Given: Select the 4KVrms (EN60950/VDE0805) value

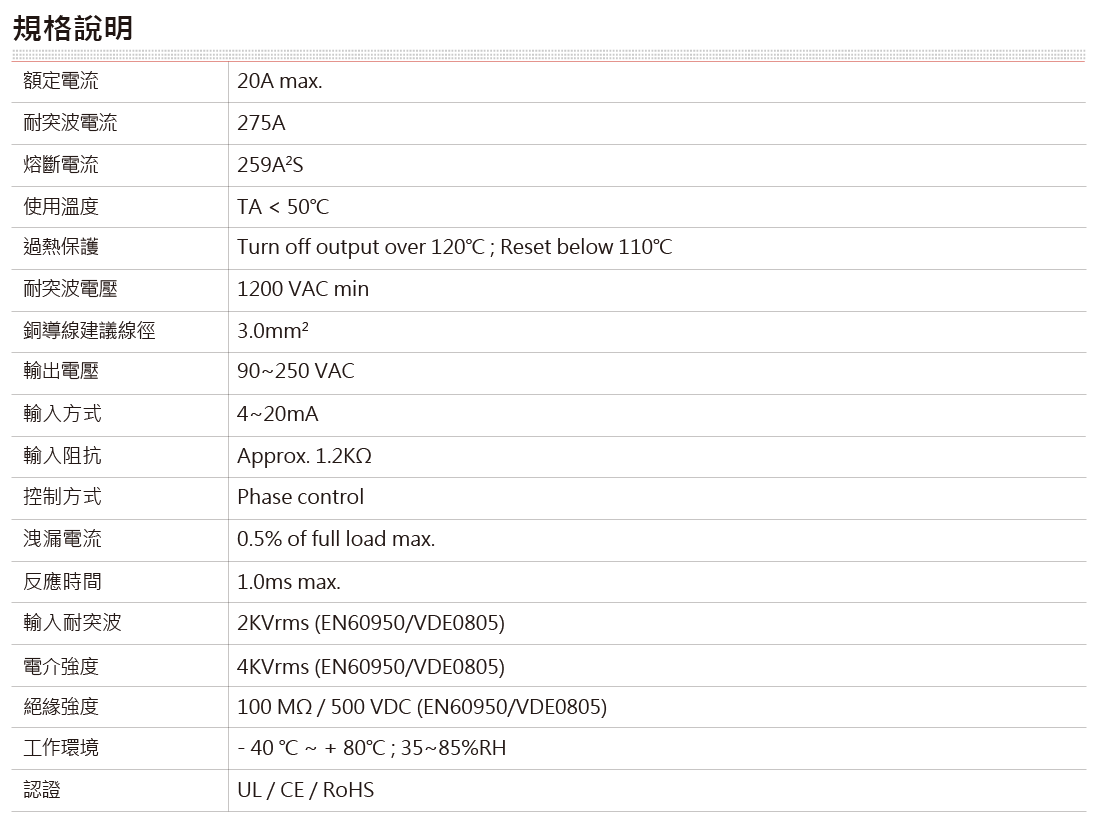Looking at the screenshot, I should (x=370, y=666).
